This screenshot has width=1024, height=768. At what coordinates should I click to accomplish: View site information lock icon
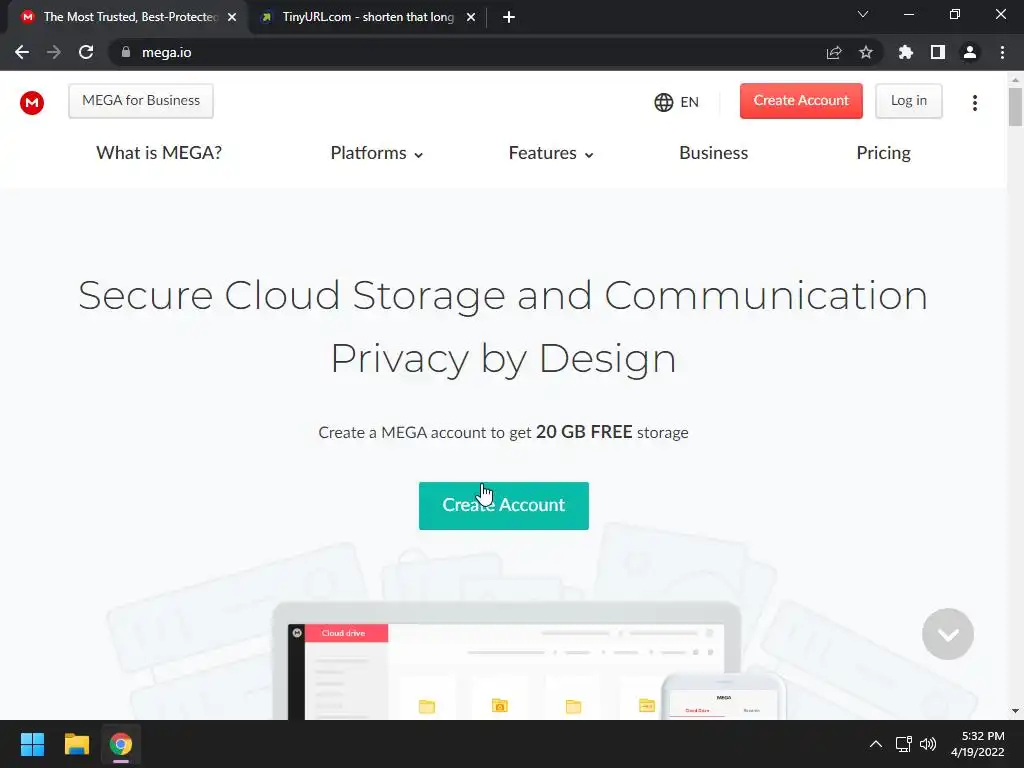click(125, 52)
